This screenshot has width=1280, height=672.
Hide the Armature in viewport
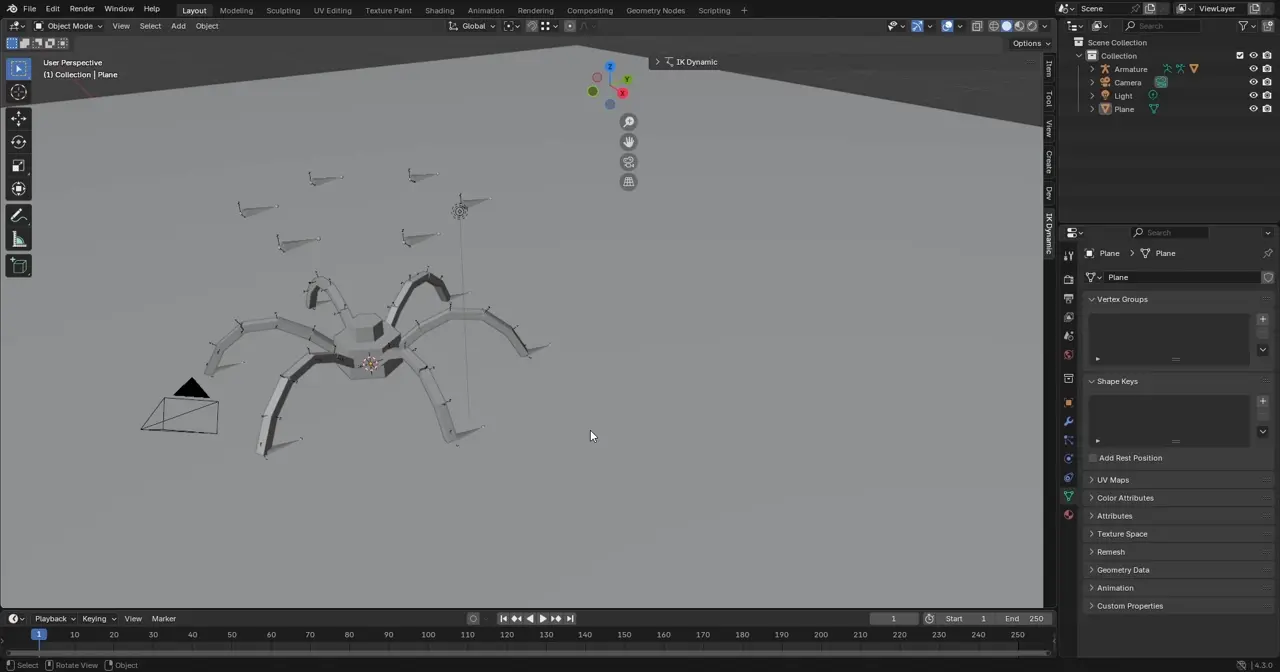[x=1253, y=69]
